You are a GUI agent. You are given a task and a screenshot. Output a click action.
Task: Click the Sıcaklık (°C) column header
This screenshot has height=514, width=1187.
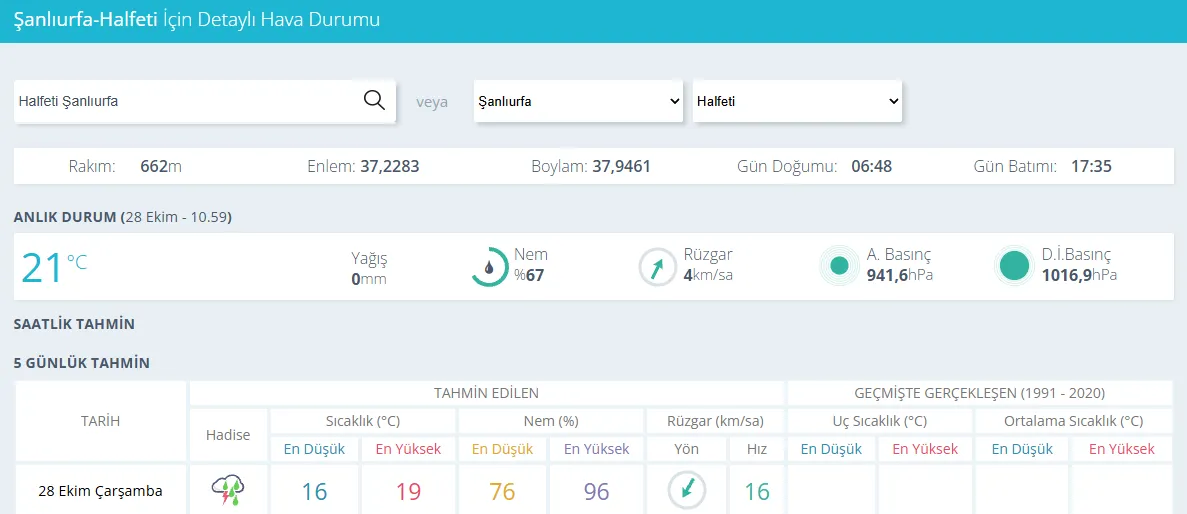363,421
